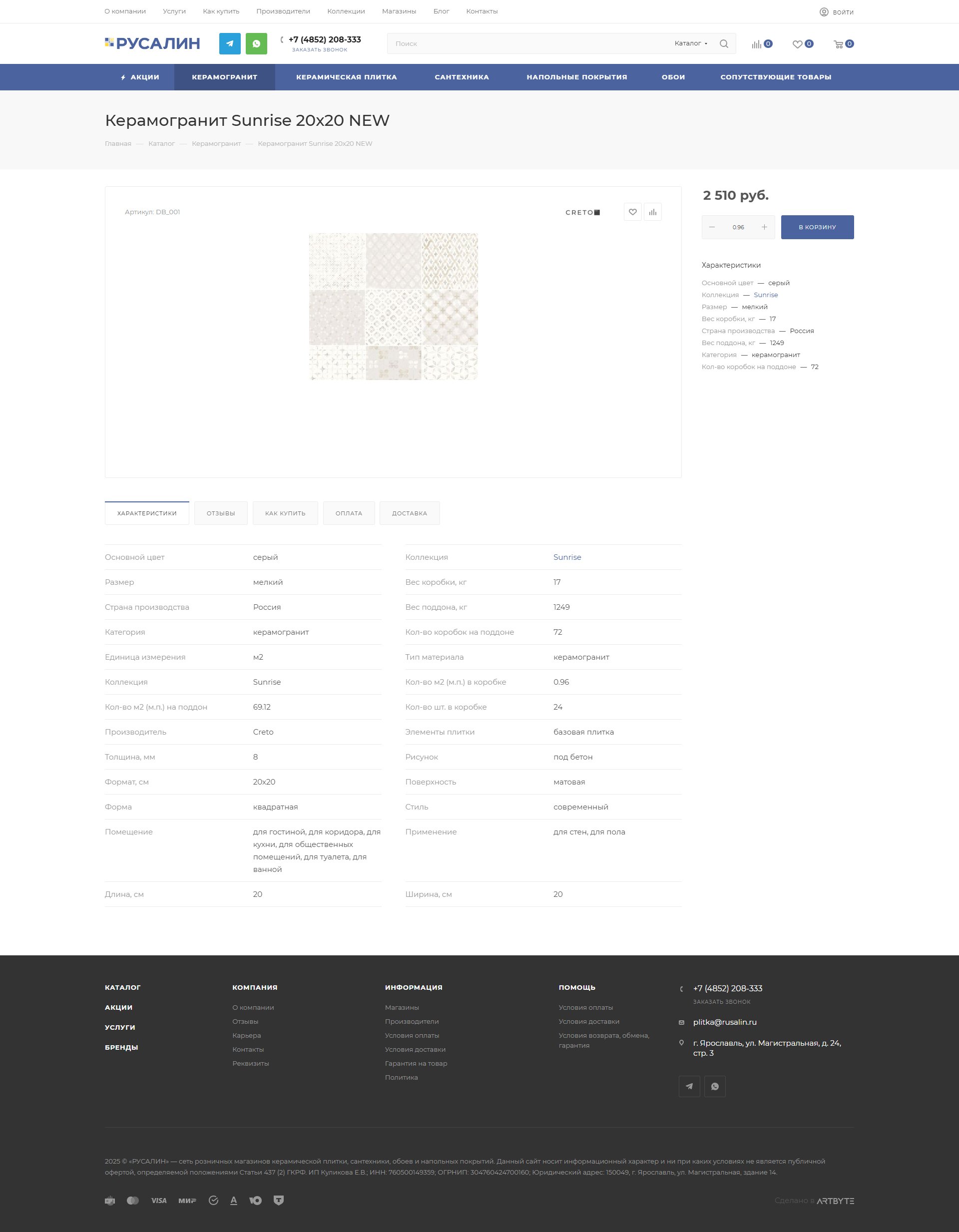Click the Telegram icon in header

click(x=230, y=43)
